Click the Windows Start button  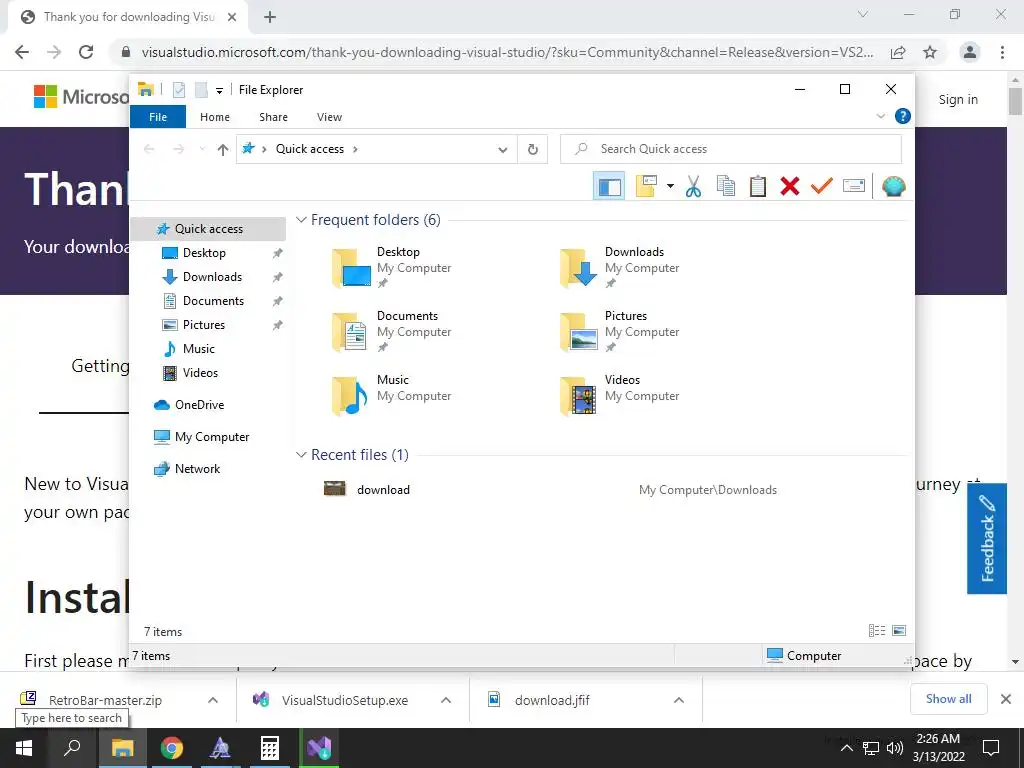[24, 748]
